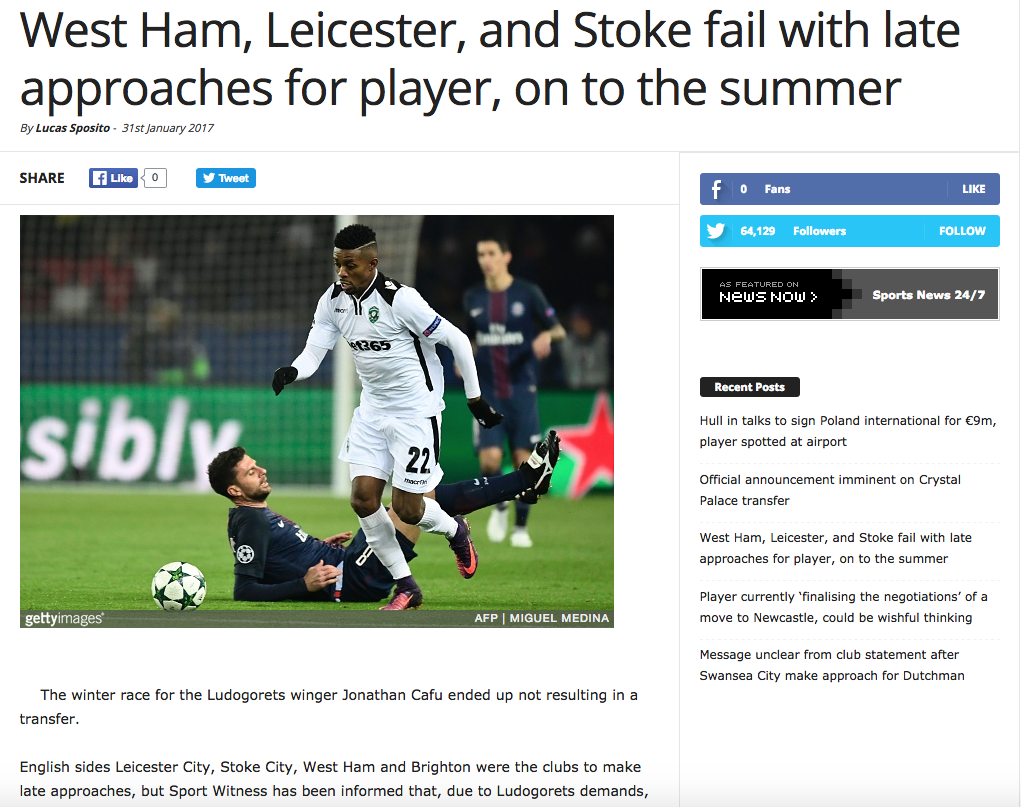Open Hull Poland international transfer post
The height and width of the screenshot is (807, 1021).
847,431
